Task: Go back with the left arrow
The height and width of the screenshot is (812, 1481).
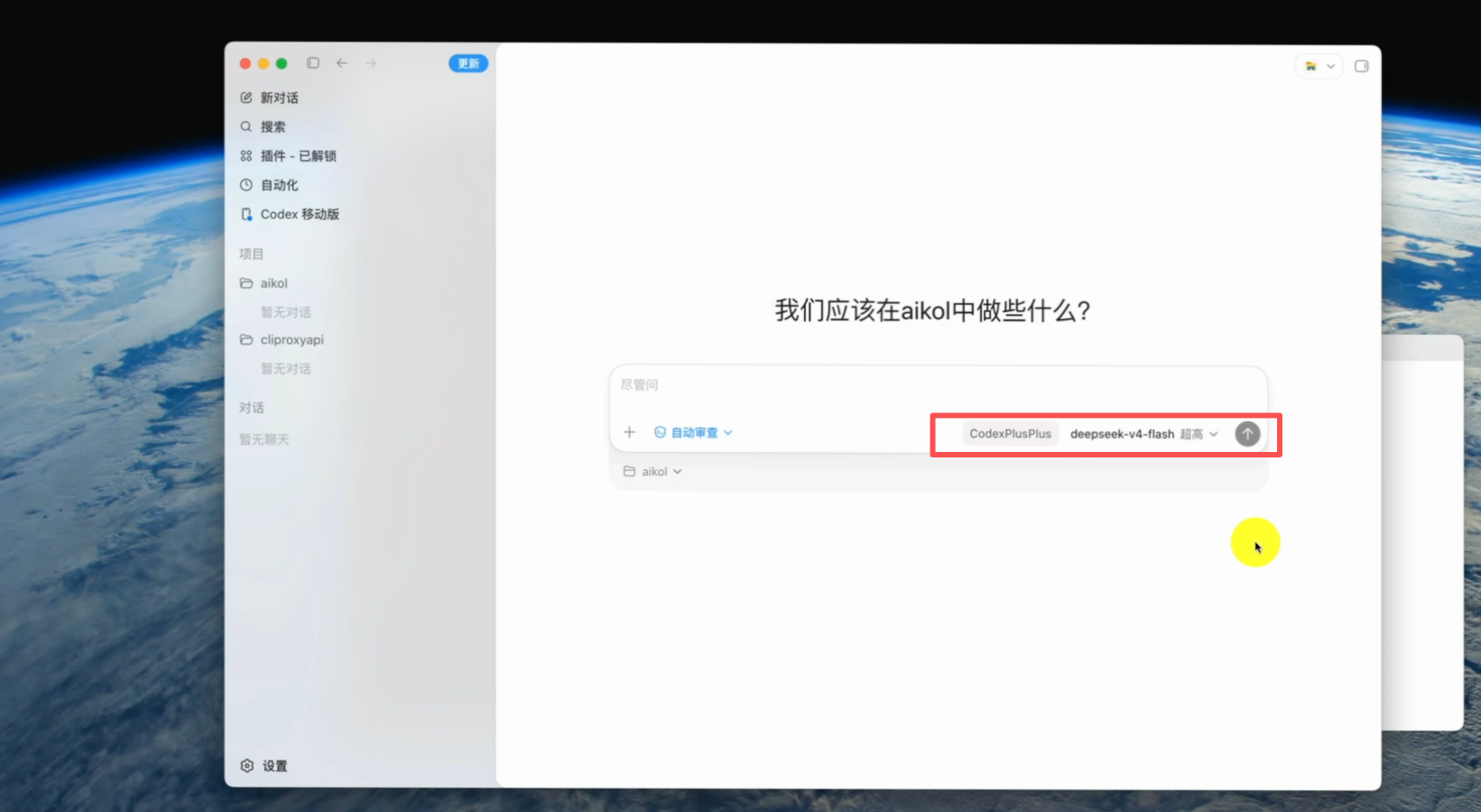Action: pos(342,63)
